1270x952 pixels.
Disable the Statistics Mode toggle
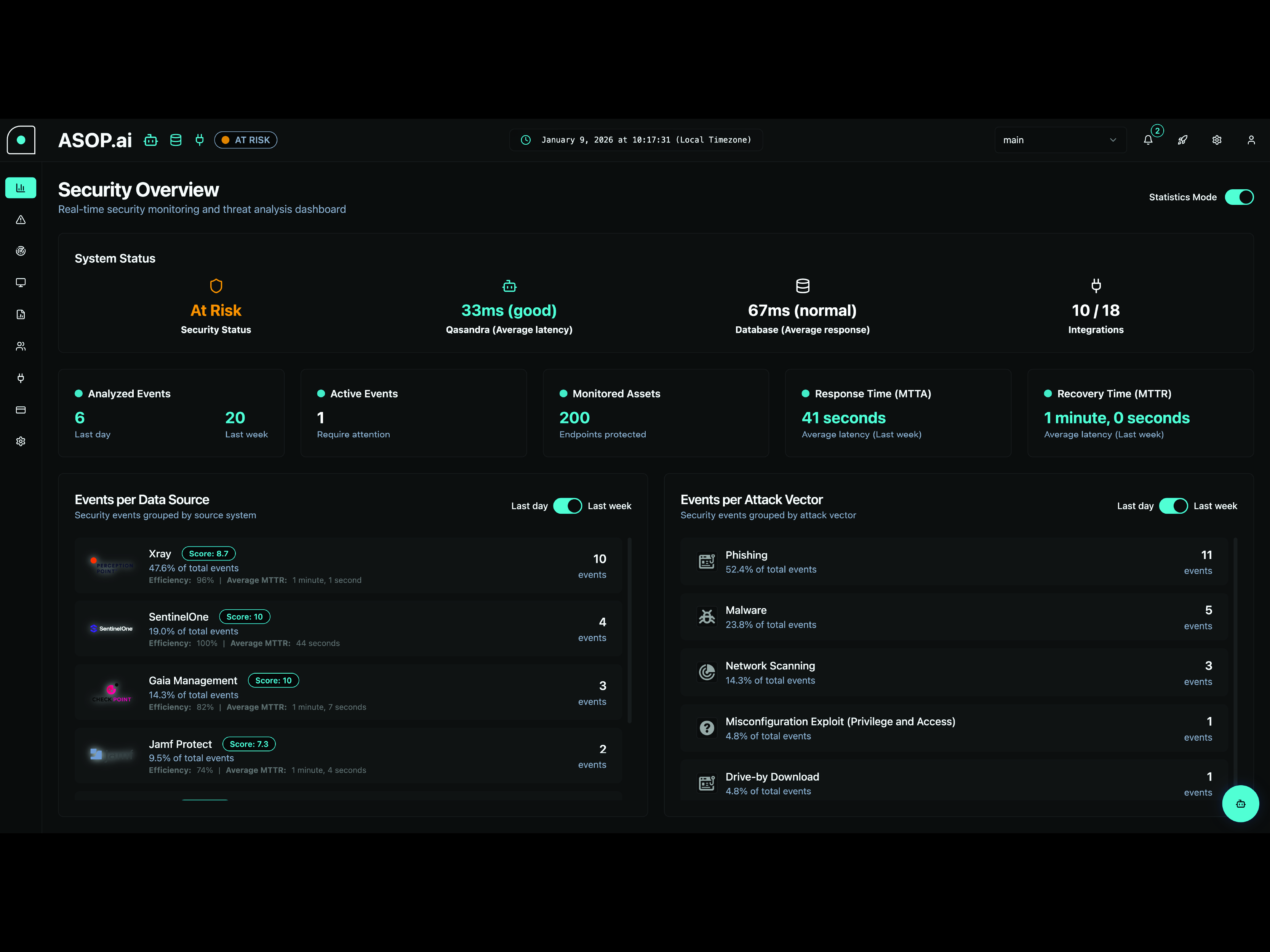[1239, 197]
